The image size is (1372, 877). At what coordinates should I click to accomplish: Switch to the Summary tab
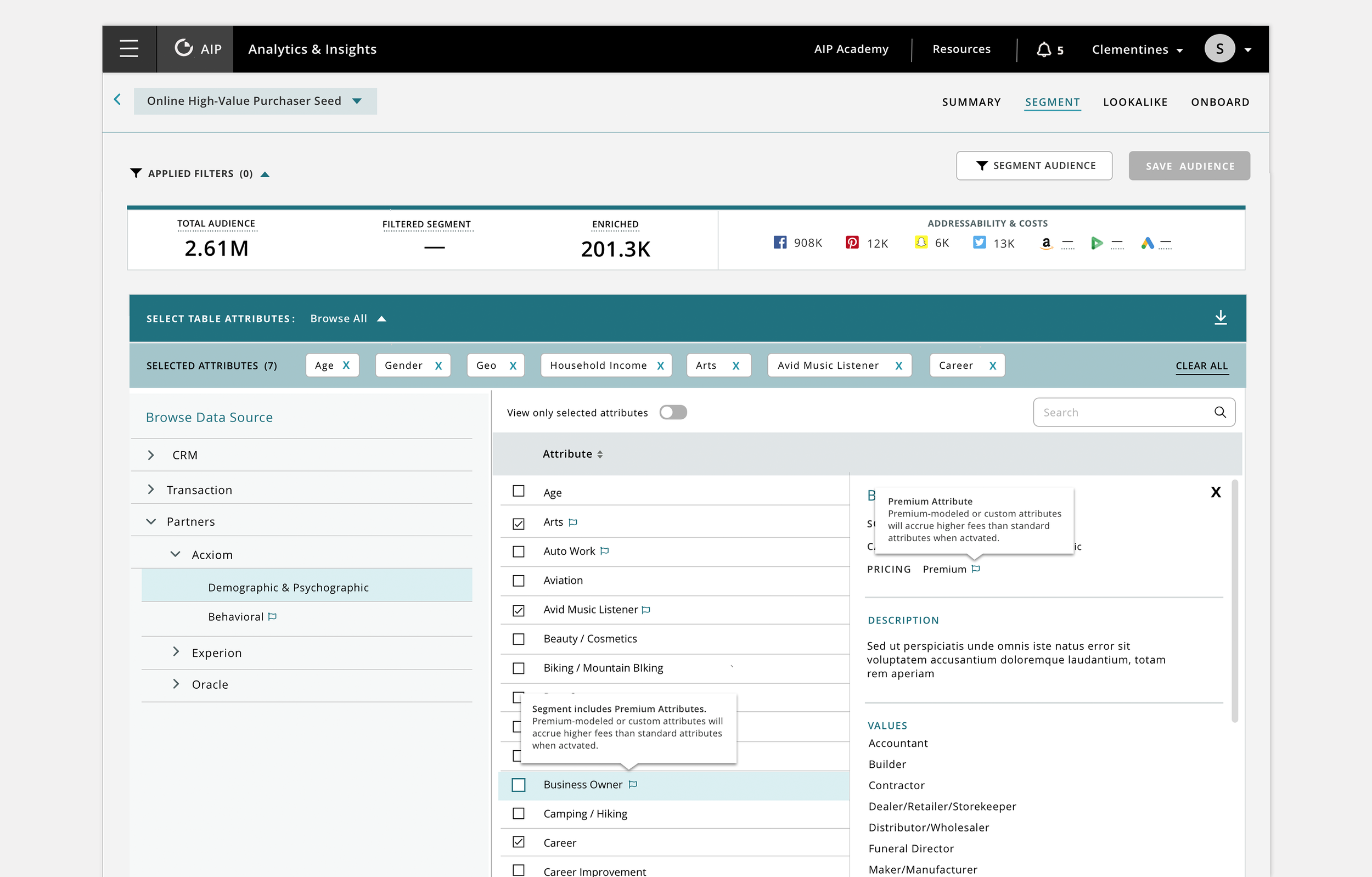point(971,102)
